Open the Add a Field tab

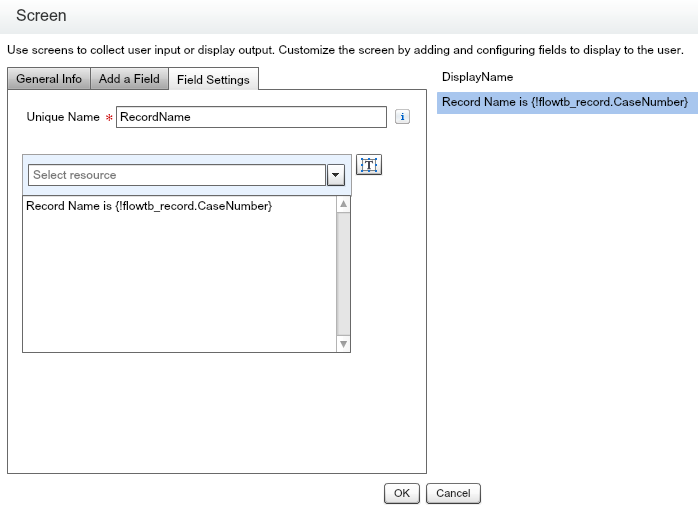129,80
